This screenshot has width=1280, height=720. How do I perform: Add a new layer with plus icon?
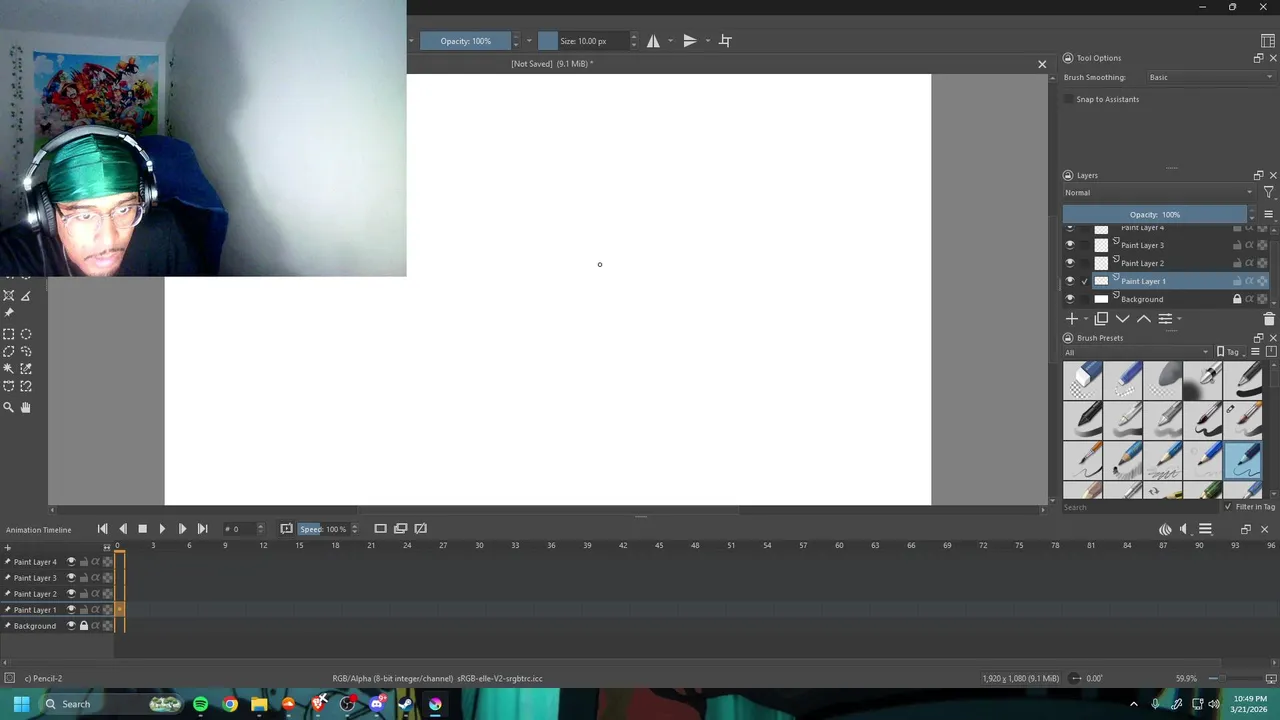[1071, 319]
